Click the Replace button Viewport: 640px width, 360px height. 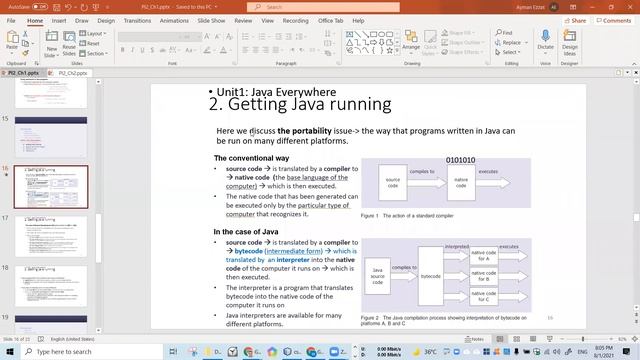511,42
